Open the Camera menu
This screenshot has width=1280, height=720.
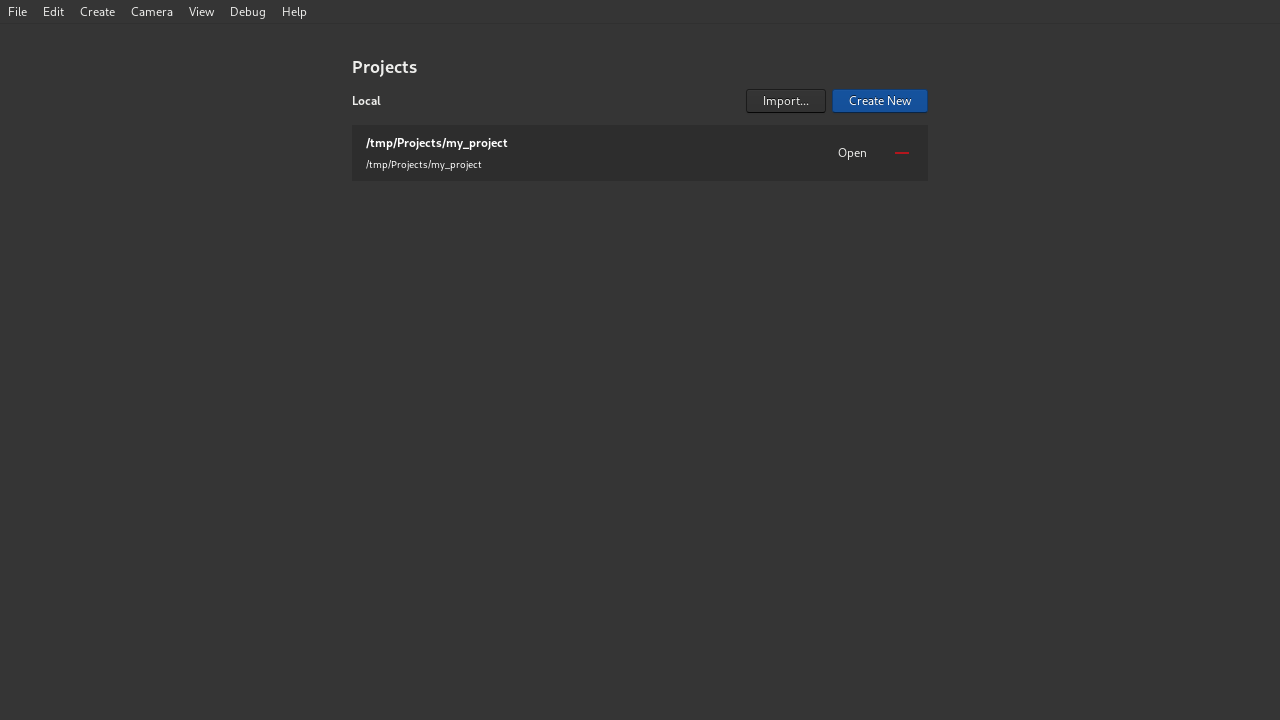pos(151,12)
